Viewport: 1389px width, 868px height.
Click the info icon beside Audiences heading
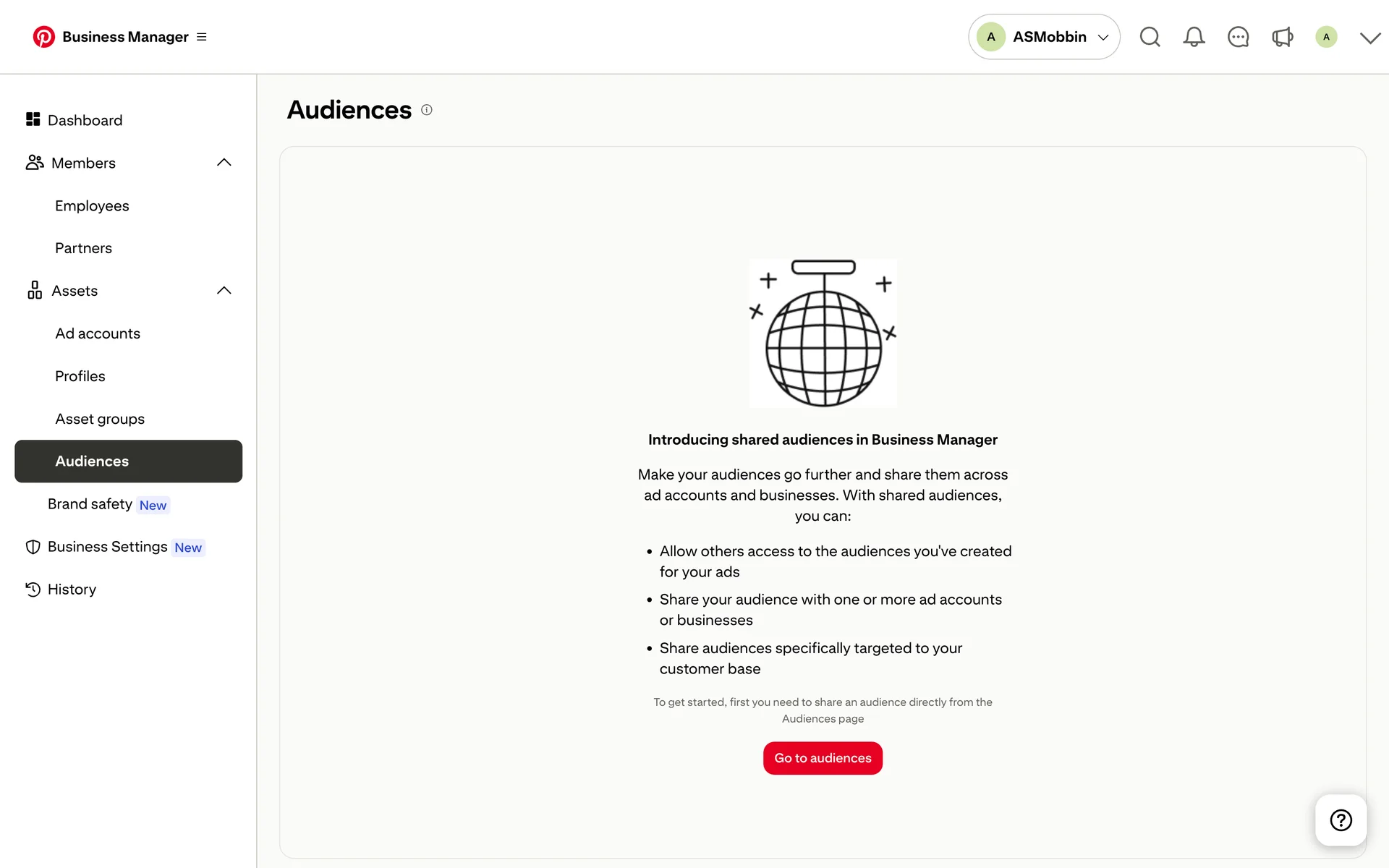[x=427, y=110]
